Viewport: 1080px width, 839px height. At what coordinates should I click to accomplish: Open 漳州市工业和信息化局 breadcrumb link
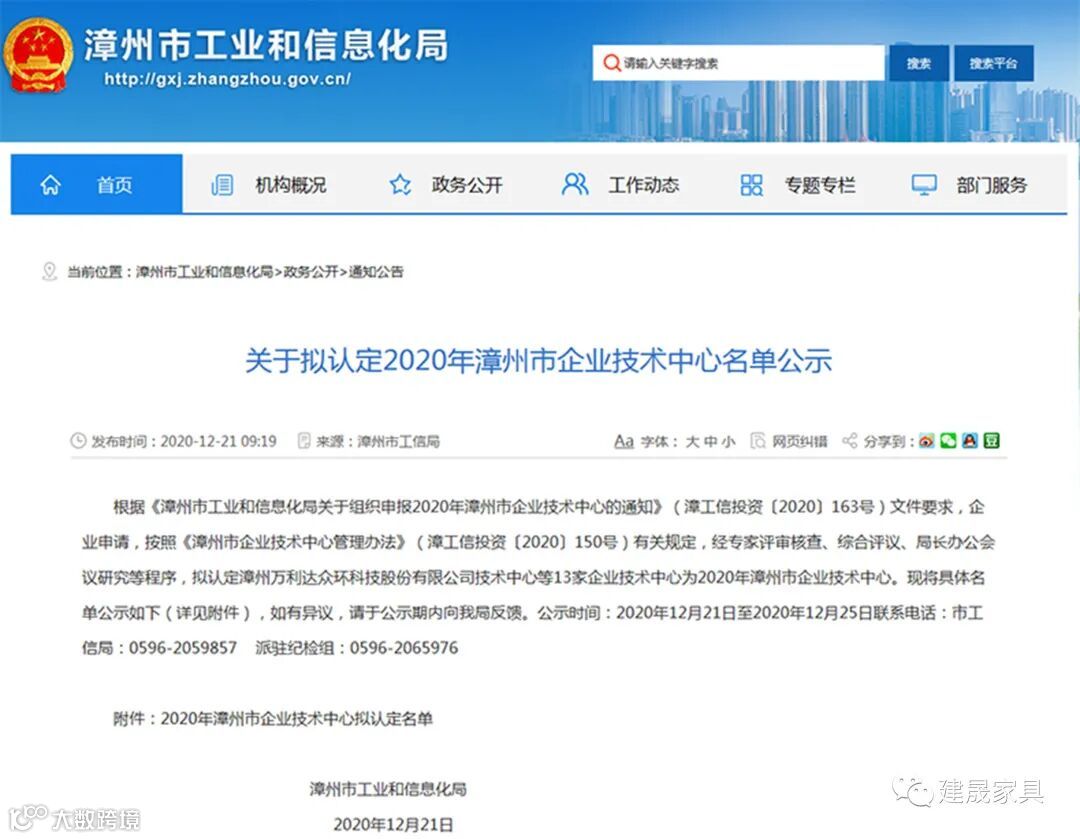205,272
